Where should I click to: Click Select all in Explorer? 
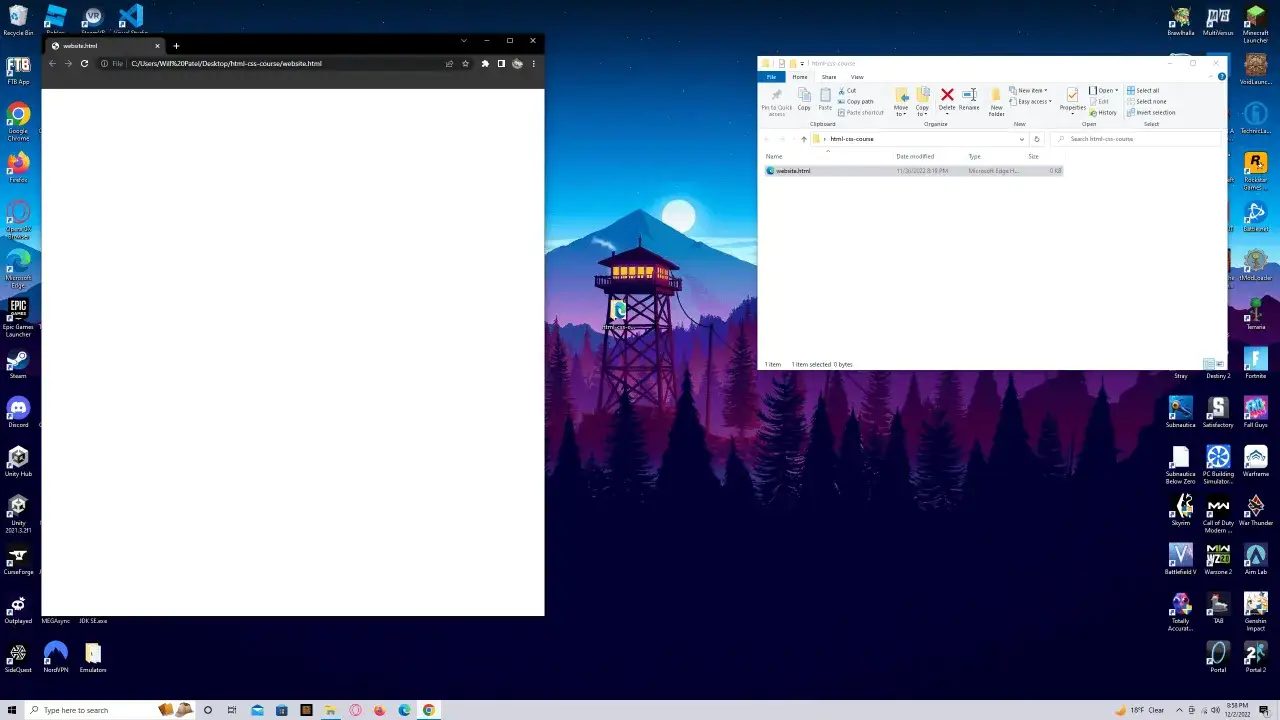point(1143,91)
